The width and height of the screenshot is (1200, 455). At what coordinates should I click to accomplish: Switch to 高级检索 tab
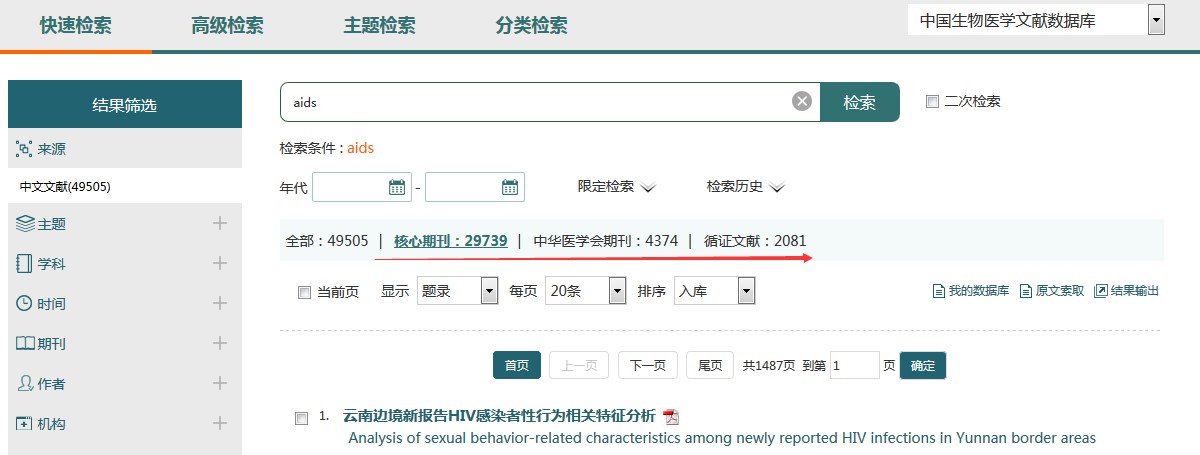point(227,25)
